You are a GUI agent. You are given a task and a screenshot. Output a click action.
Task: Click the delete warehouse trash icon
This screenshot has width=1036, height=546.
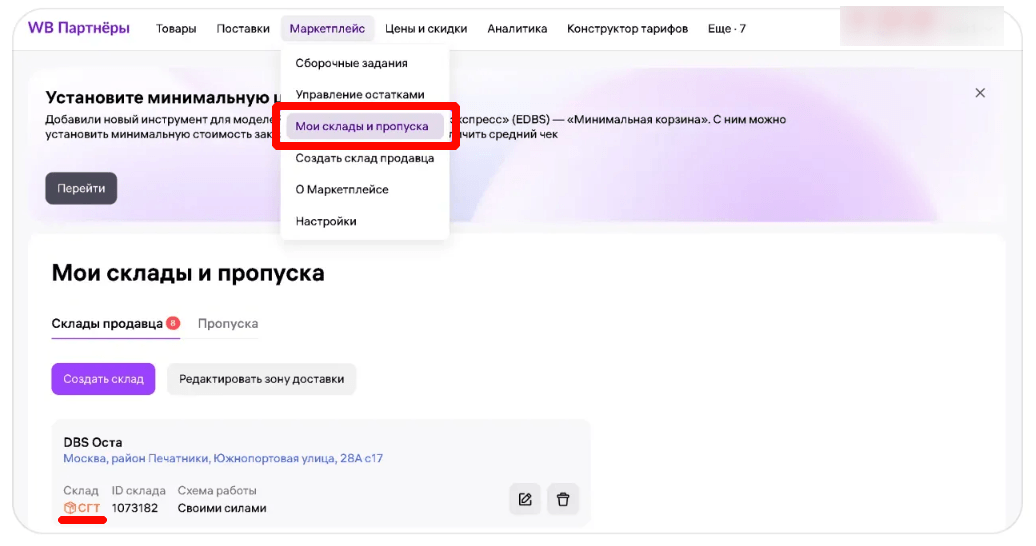563,499
